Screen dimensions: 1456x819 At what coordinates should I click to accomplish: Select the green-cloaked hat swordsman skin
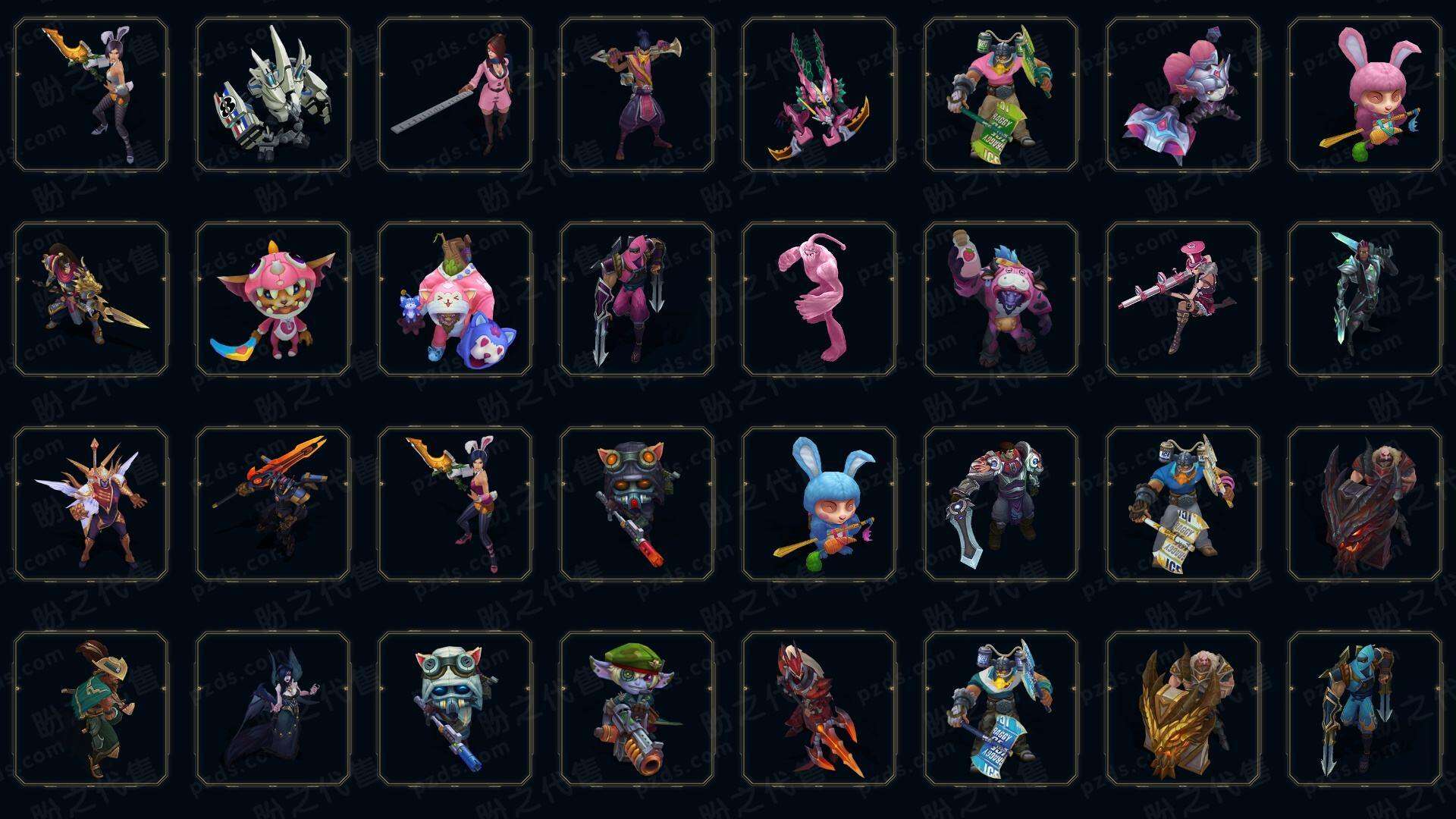[x=91, y=708]
